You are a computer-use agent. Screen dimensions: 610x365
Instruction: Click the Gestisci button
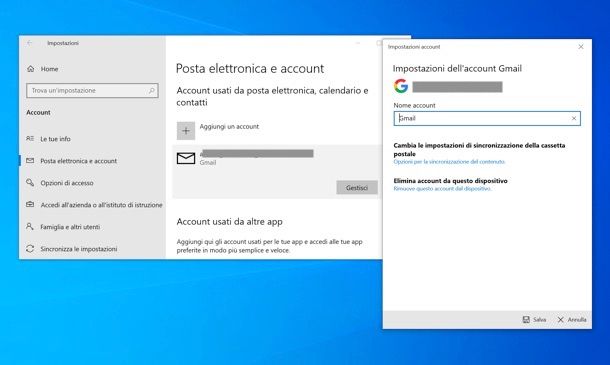[357, 188]
